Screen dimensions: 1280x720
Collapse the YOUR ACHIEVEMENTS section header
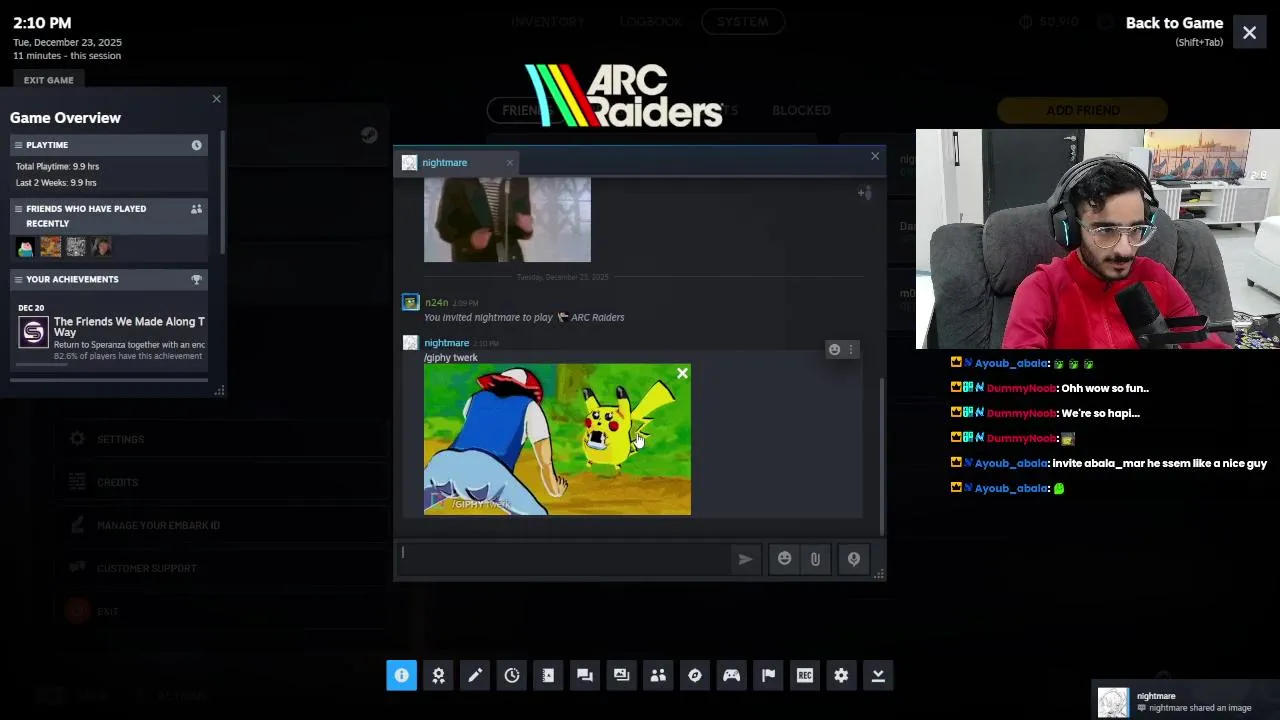[109, 279]
